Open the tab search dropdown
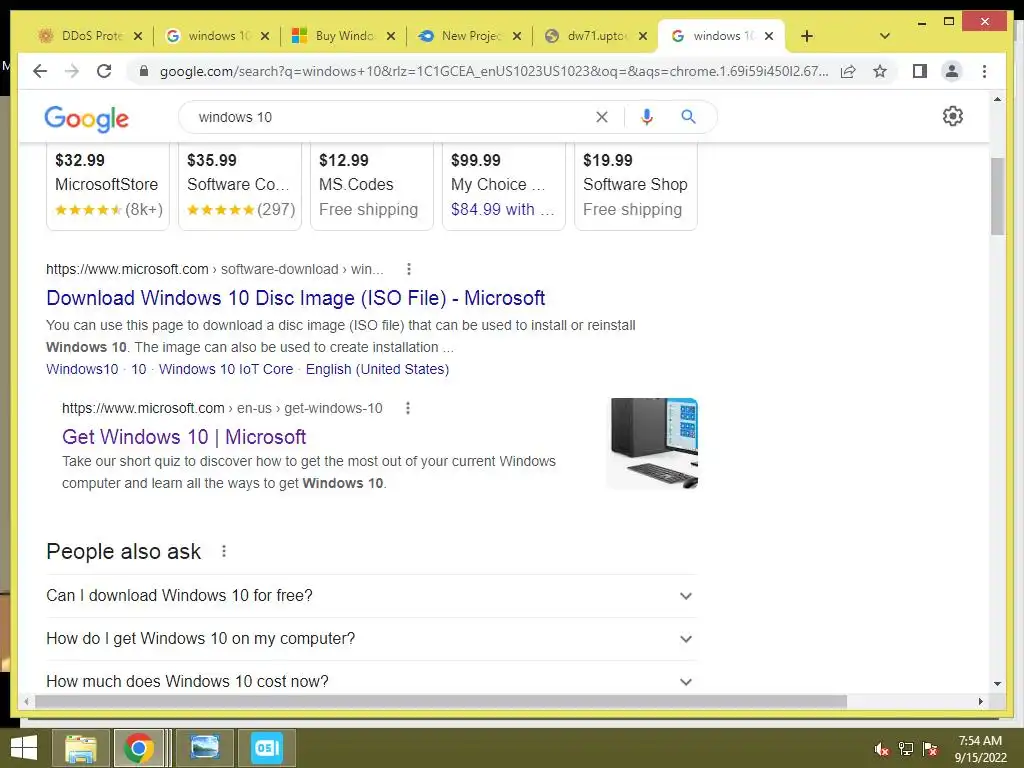Image resolution: width=1024 pixels, height=768 pixels. (885, 36)
